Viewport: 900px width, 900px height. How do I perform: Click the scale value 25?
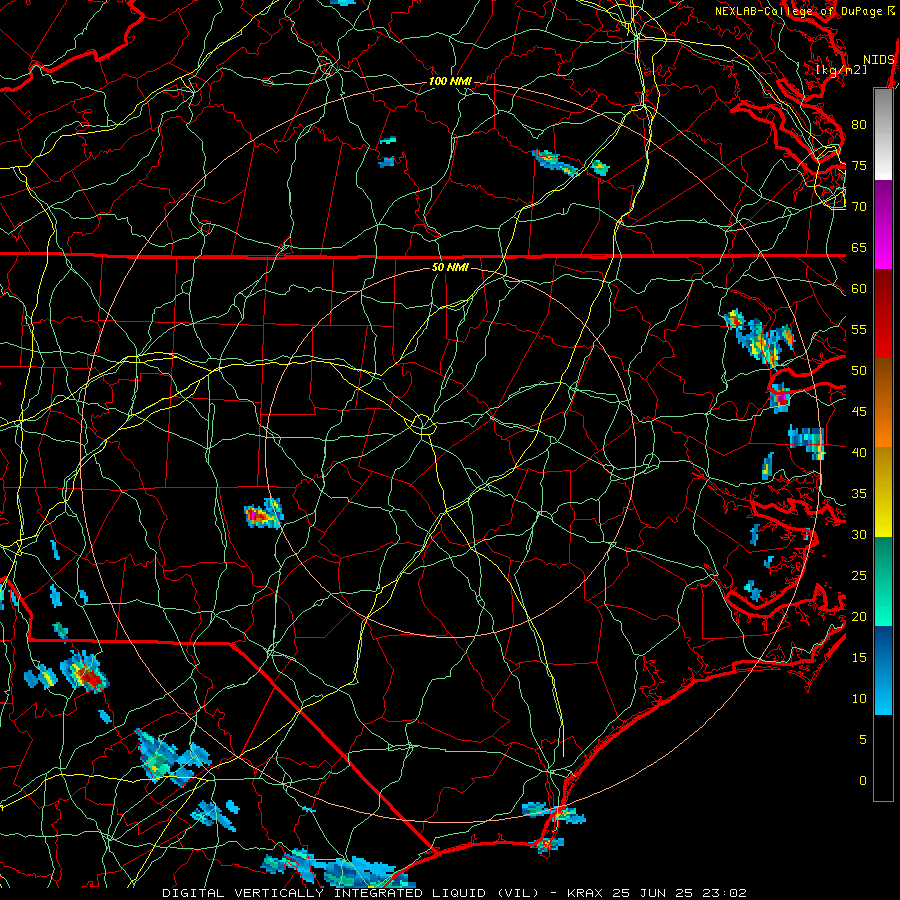[x=859, y=576]
